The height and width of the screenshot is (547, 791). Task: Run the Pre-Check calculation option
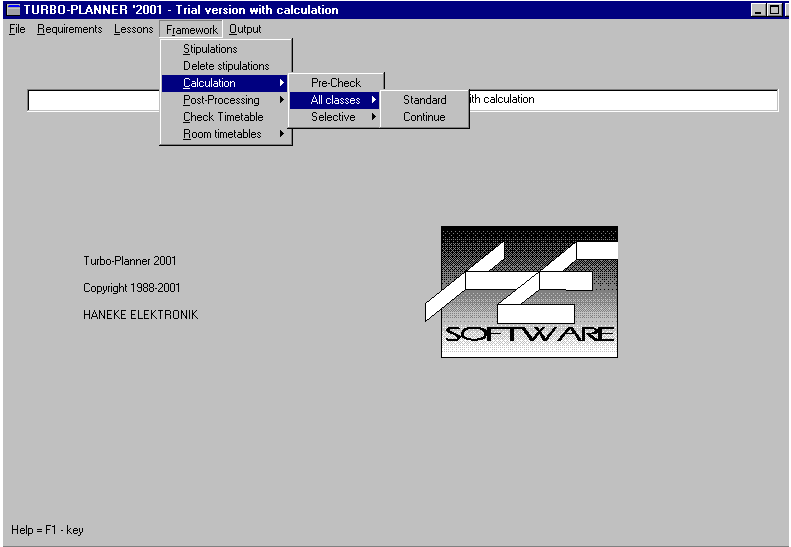click(x=336, y=83)
